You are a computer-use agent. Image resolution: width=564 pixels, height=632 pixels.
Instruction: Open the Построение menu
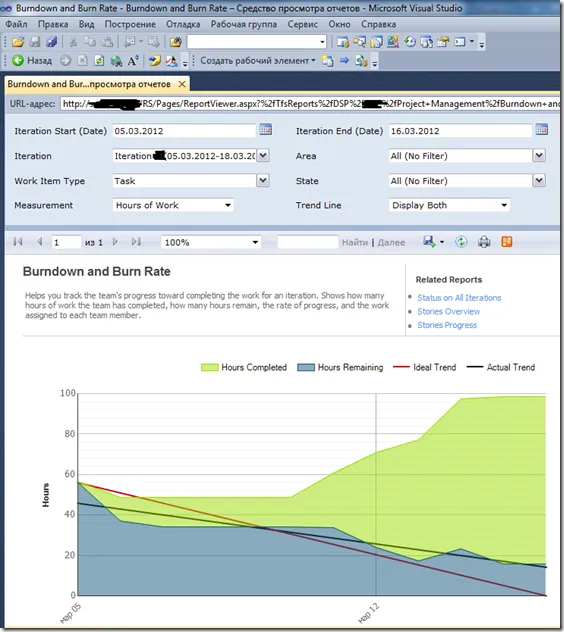[130, 24]
